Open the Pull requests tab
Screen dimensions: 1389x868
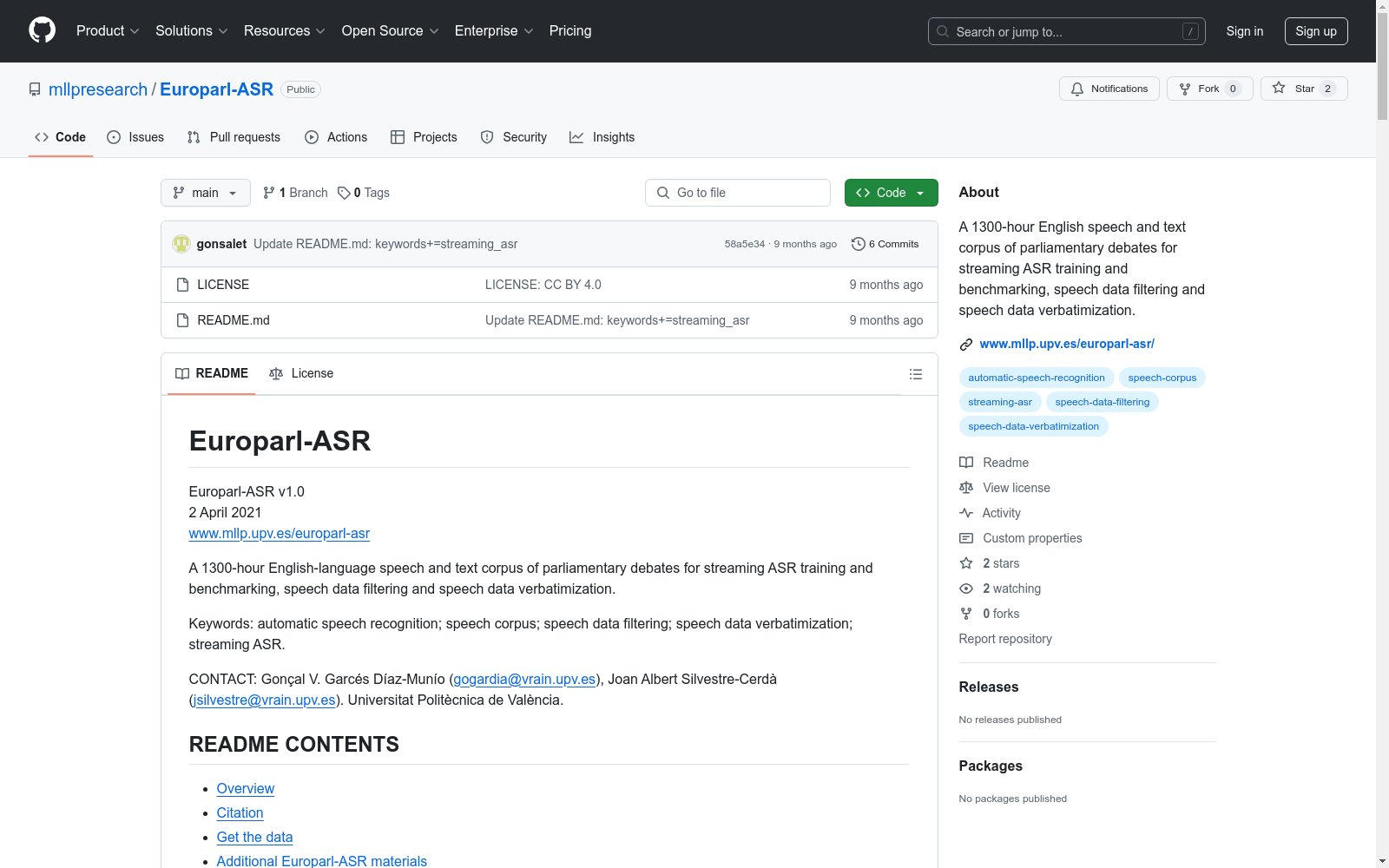pyautogui.click(x=234, y=137)
